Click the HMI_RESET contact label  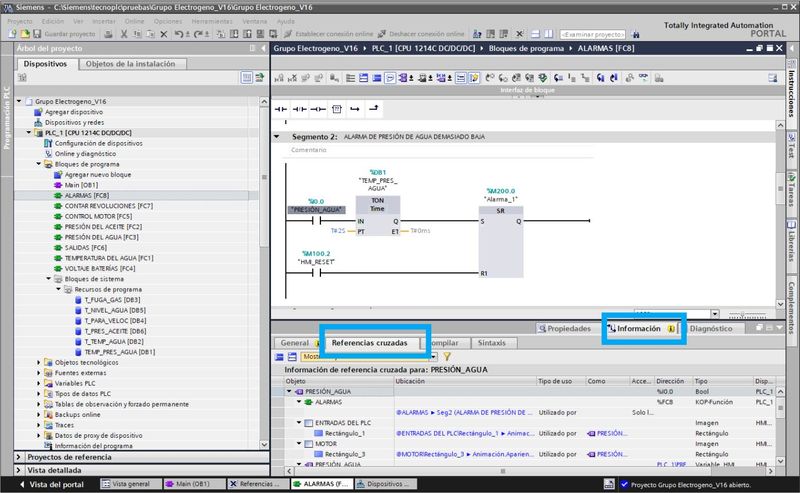316,262
